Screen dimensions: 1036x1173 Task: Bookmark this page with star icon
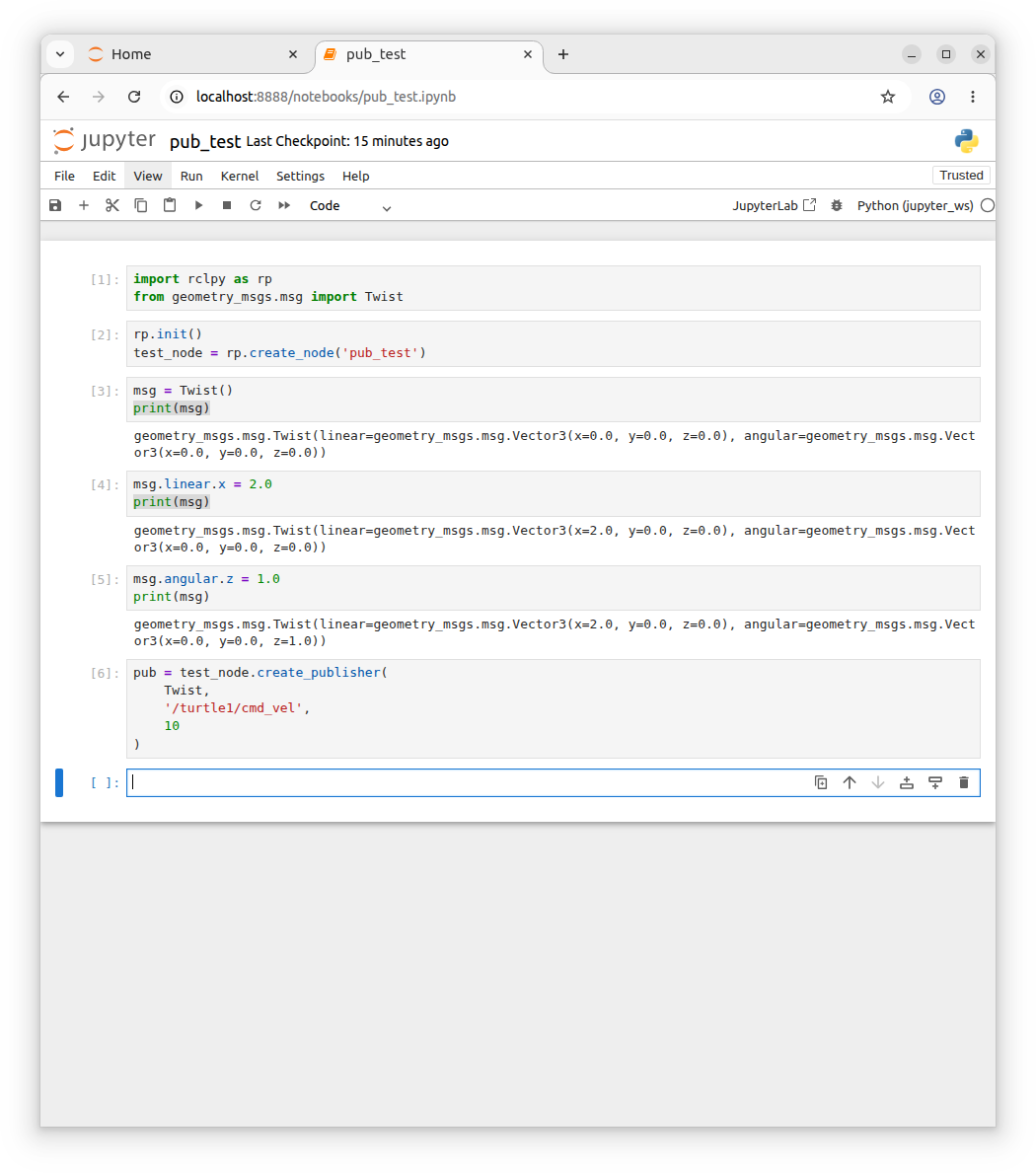coord(888,97)
